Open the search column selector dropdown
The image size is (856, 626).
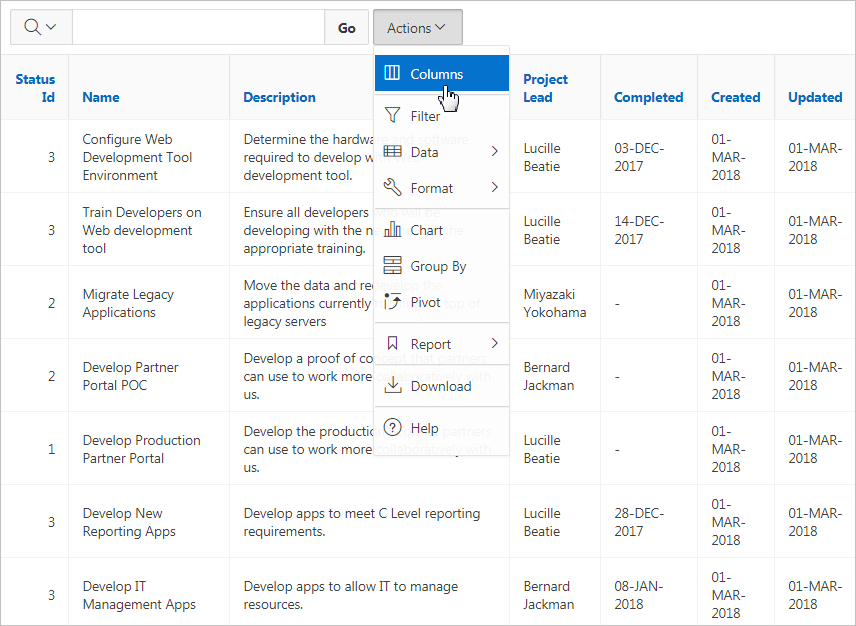point(41,28)
